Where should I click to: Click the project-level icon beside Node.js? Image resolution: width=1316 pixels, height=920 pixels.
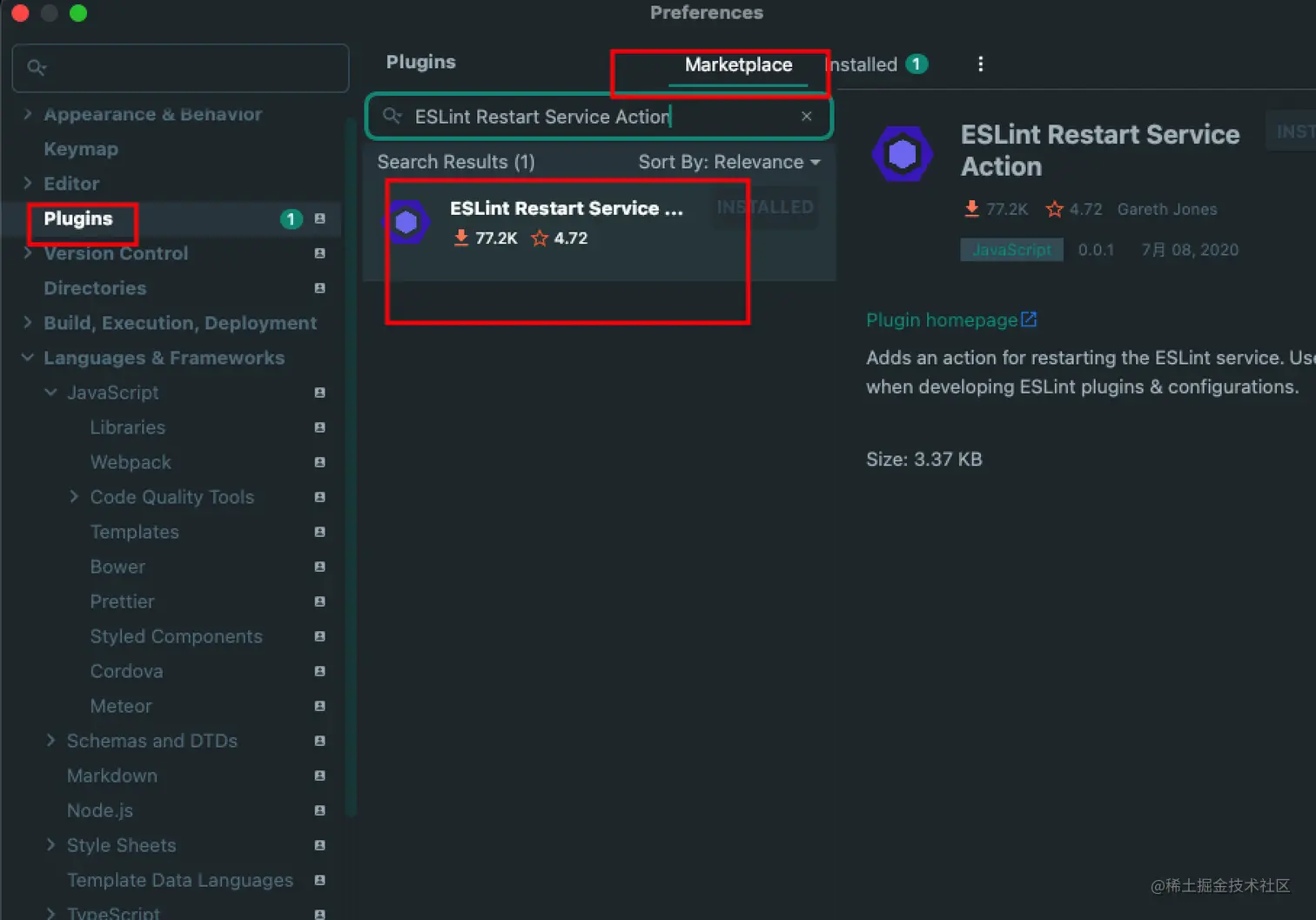(319, 810)
